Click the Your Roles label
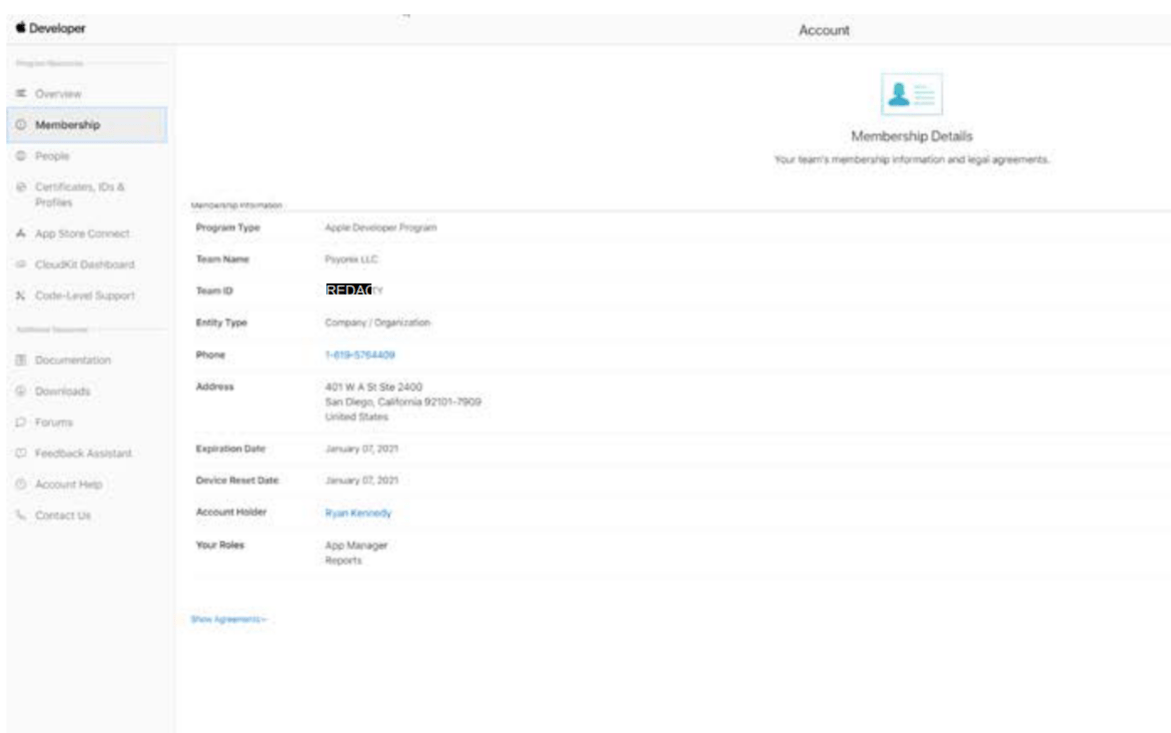This screenshot has height=733, width=1171. click(220, 545)
